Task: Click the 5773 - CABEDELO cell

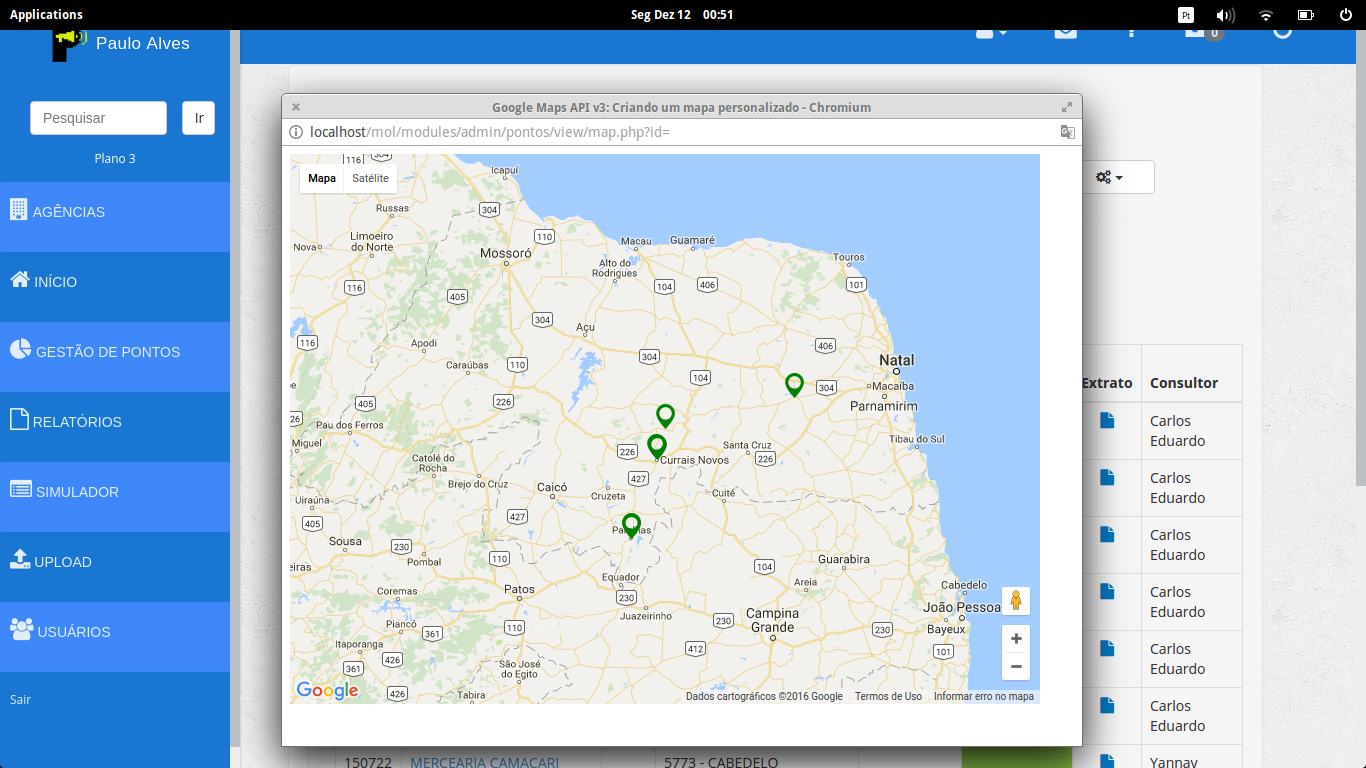Action: coord(721,762)
